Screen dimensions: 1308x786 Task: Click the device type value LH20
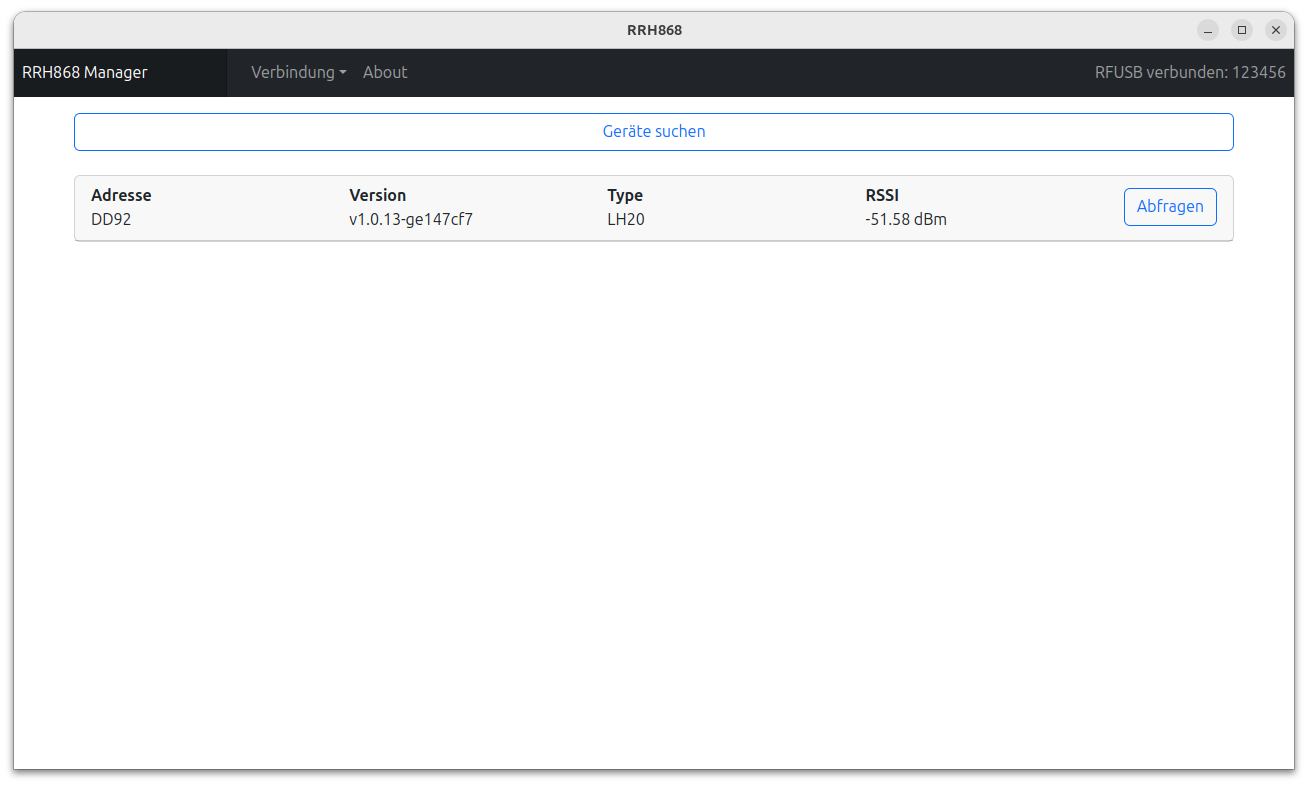(x=626, y=219)
